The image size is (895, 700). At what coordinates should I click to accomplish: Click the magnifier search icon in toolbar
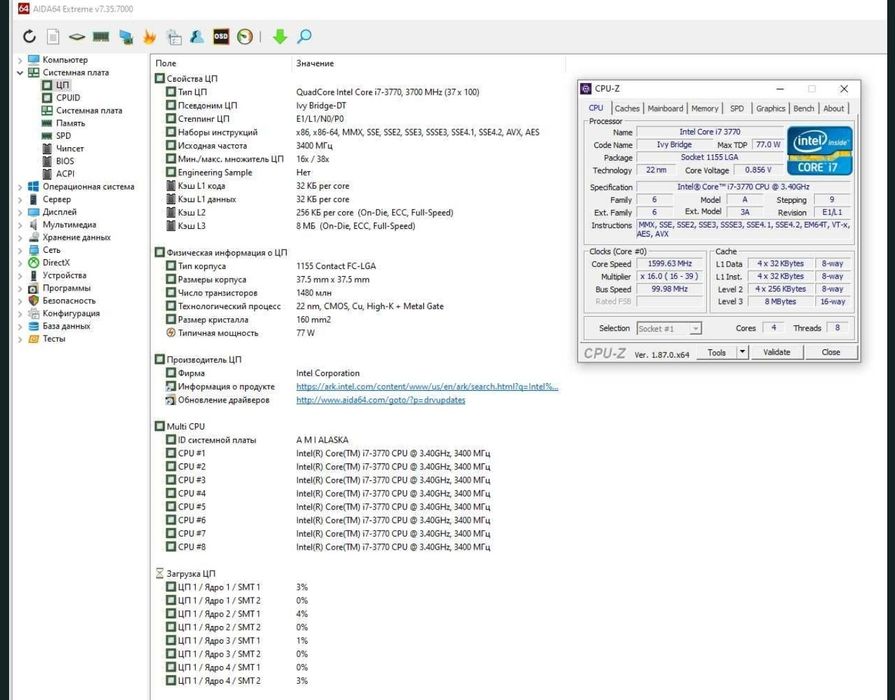pos(304,37)
